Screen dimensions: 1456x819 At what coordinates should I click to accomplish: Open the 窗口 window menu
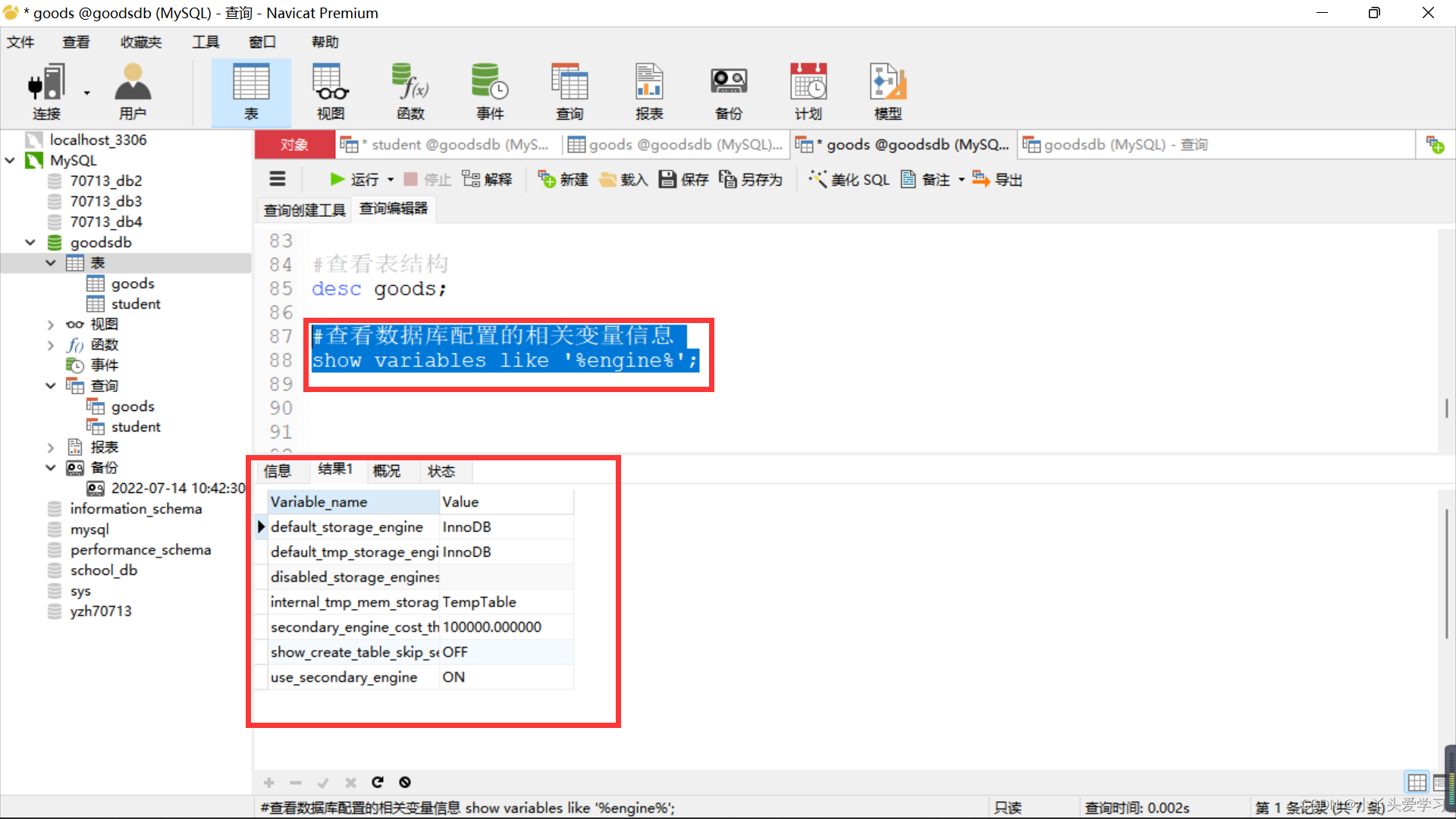point(262,42)
